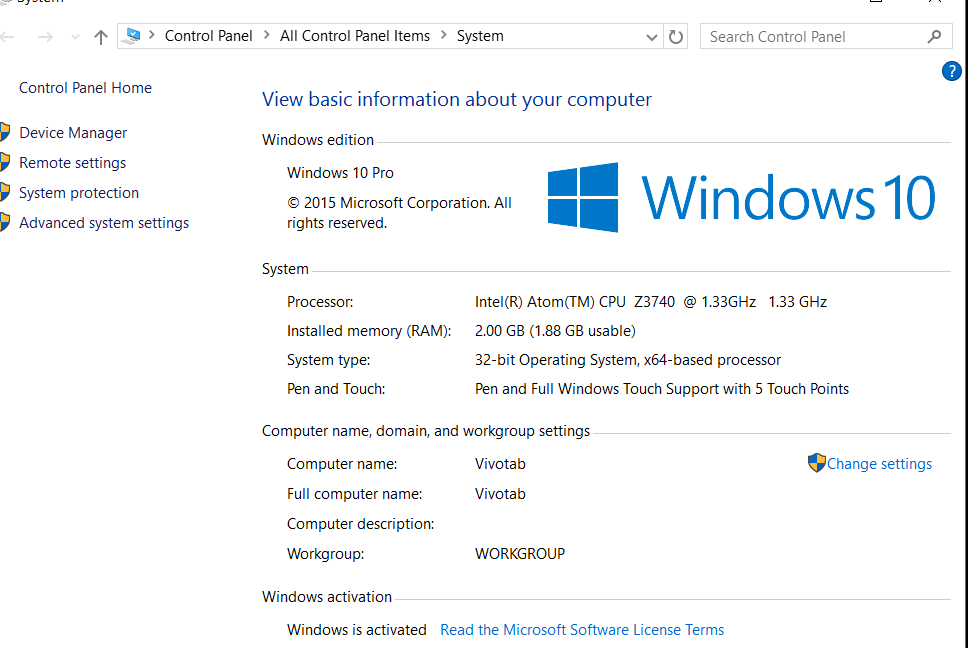This screenshot has width=968, height=648.
Task: Click the Installed memory (RAM) label
Action: point(369,331)
